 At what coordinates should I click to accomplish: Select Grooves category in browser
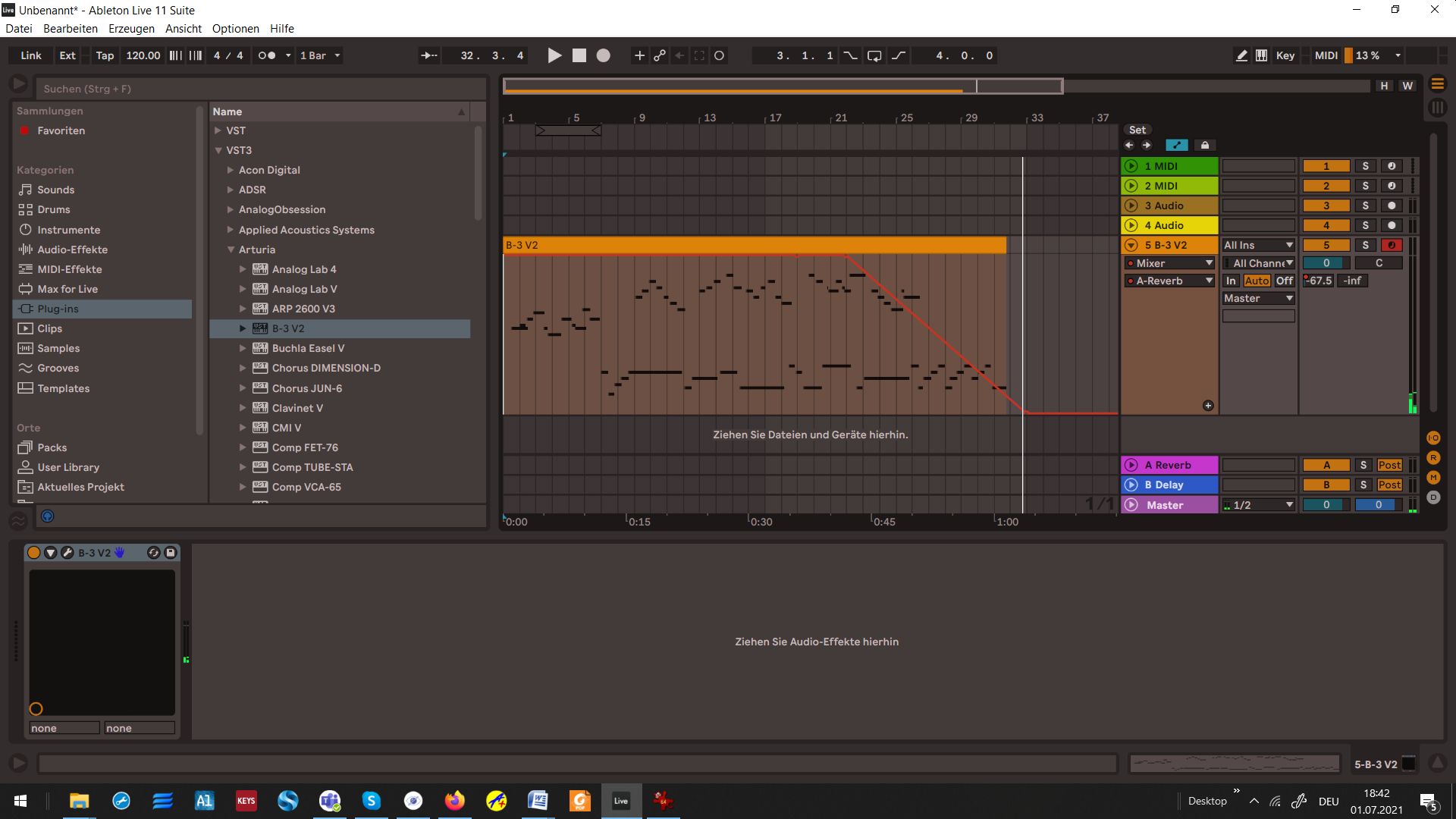click(x=58, y=368)
